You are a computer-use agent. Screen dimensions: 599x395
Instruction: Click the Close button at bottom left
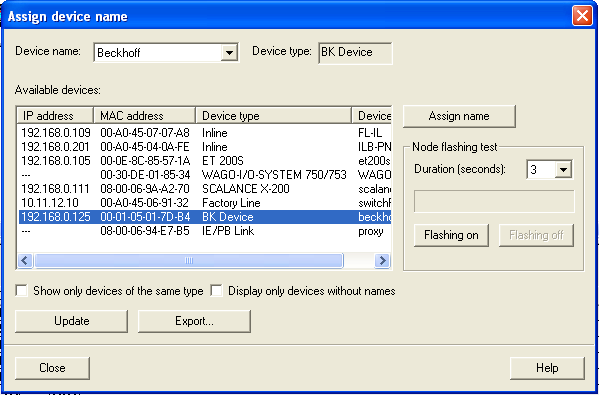pos(52,368)
